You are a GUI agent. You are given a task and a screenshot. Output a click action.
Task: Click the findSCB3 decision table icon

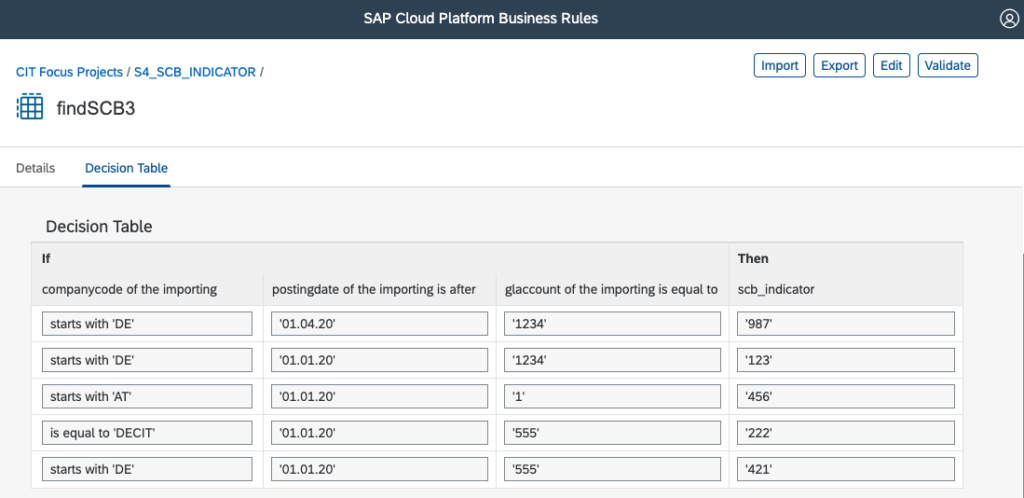(29, 107)
